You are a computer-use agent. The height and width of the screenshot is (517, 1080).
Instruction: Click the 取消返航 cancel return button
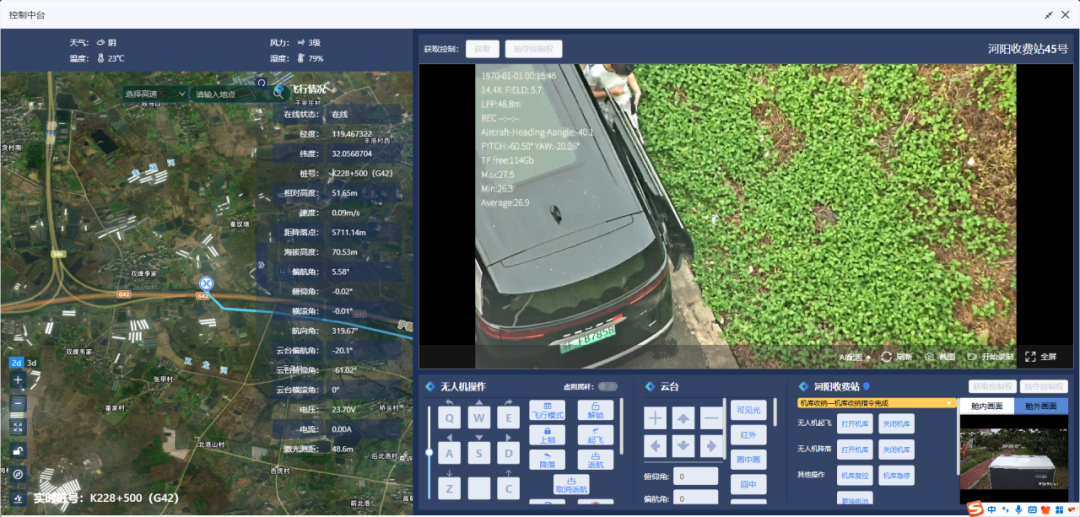click(571, 485)
